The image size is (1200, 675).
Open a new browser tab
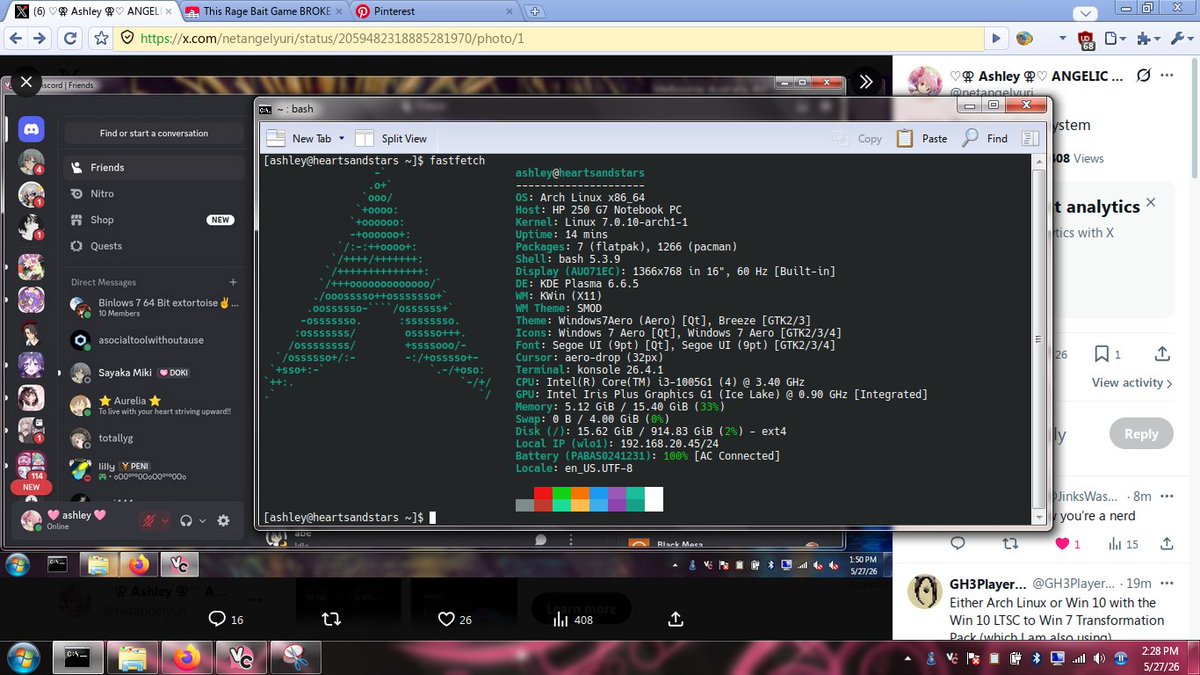535,11
